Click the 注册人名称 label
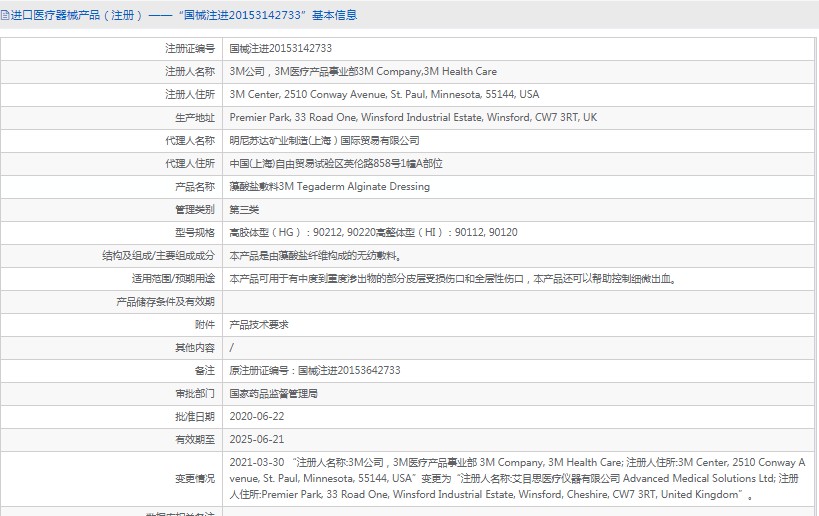 pos(190,72)
